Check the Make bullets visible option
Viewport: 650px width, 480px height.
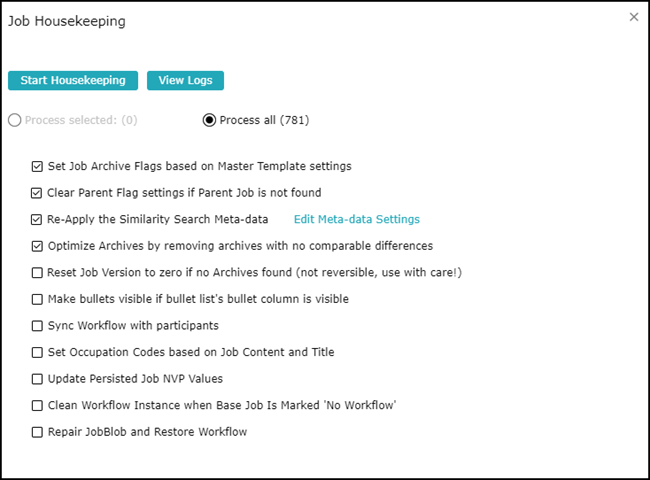(x=38, y=299)
